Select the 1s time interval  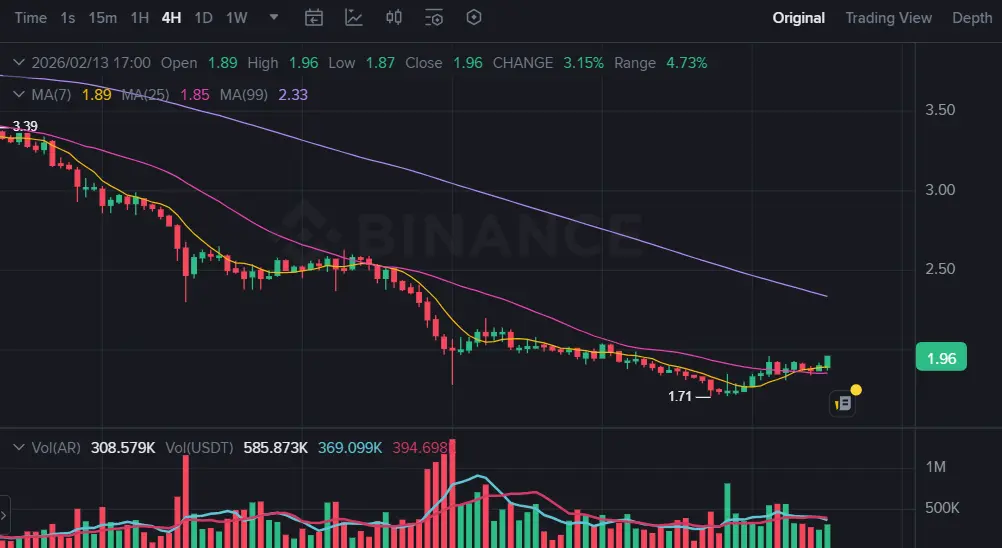(x=68, y=18)
